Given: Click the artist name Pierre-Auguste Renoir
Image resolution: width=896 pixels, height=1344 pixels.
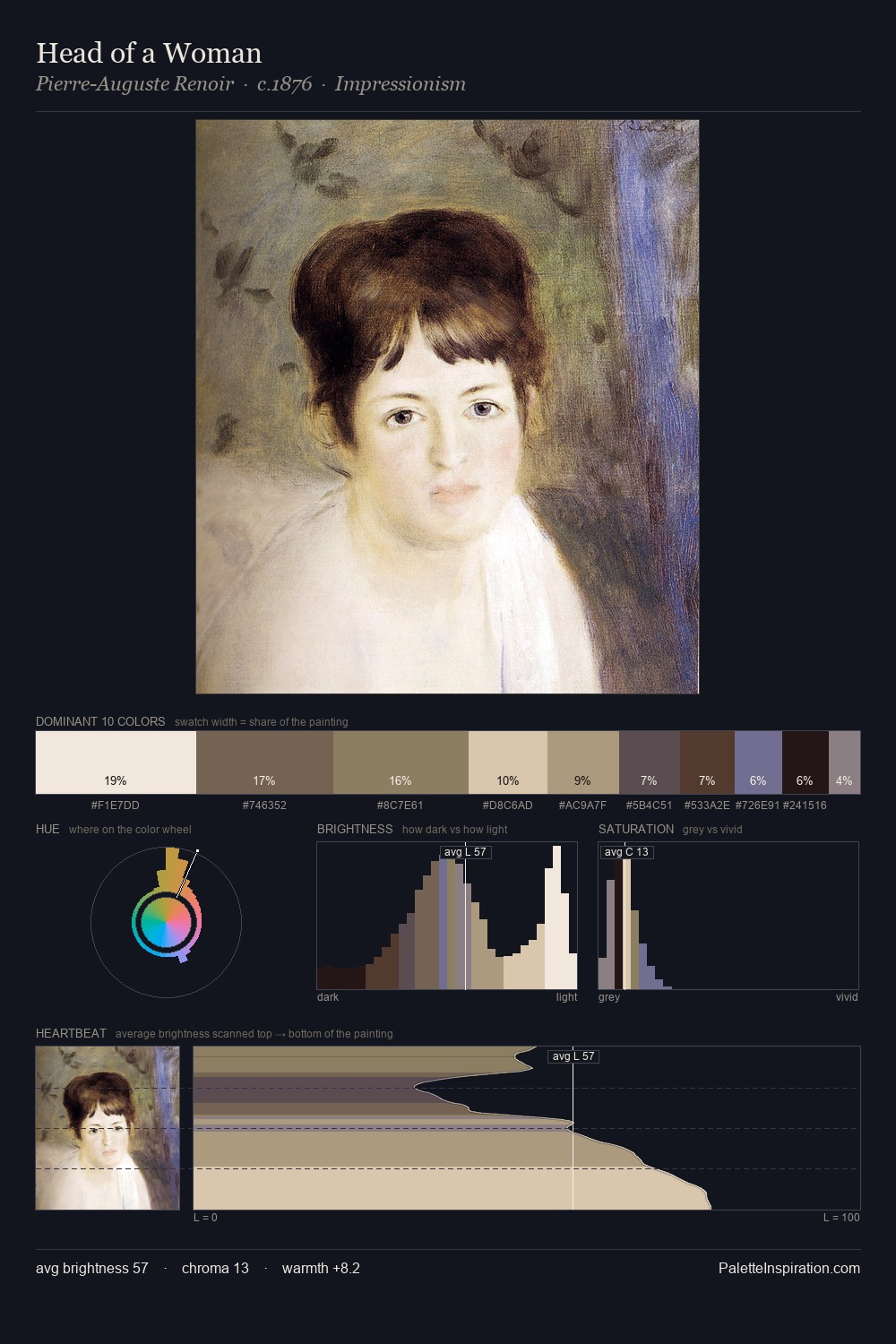Looking at the screenshot, I should point(134,84).
